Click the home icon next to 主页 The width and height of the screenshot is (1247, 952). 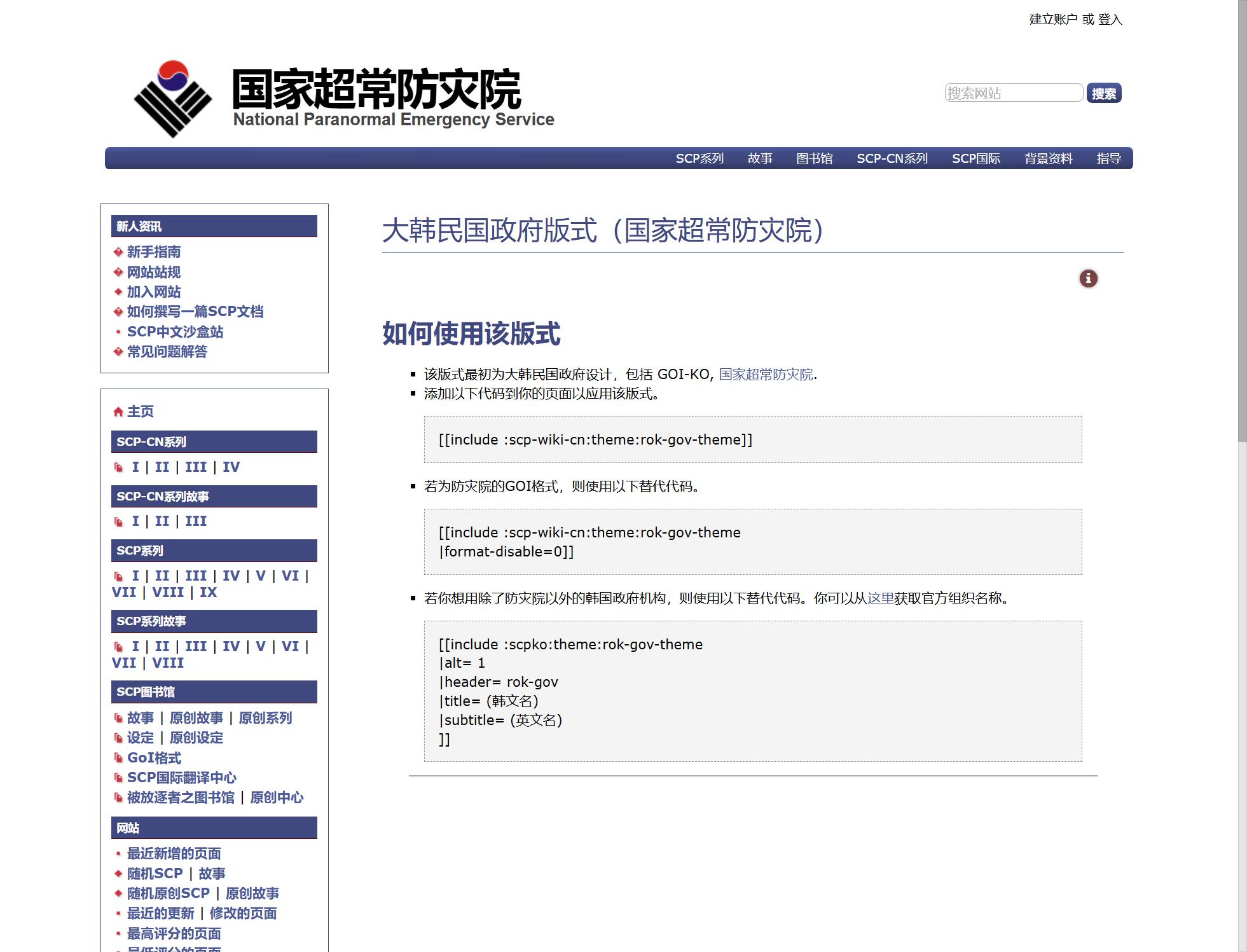tap(118, 411)
